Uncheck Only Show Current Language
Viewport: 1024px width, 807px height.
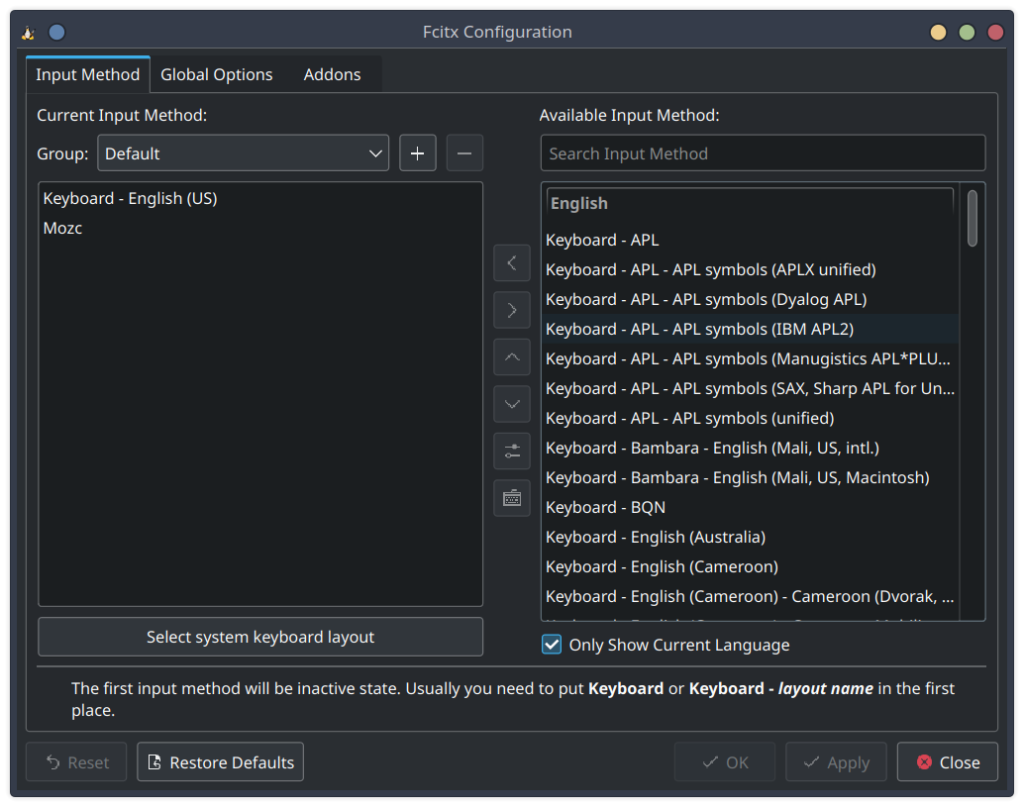[x=552, y=645]
